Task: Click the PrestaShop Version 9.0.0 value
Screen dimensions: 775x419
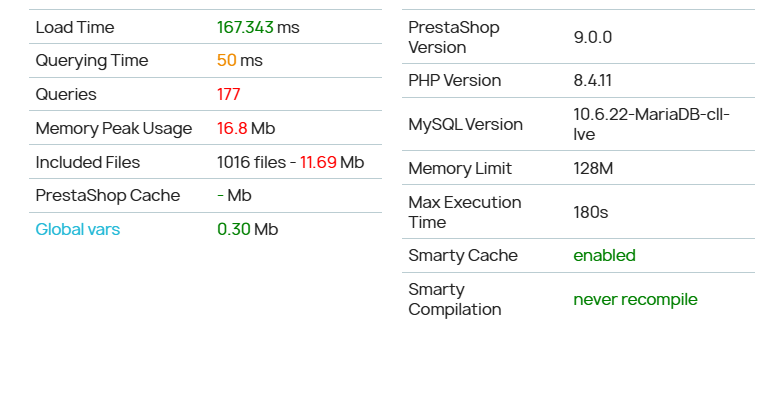Action: click(593, 37)
